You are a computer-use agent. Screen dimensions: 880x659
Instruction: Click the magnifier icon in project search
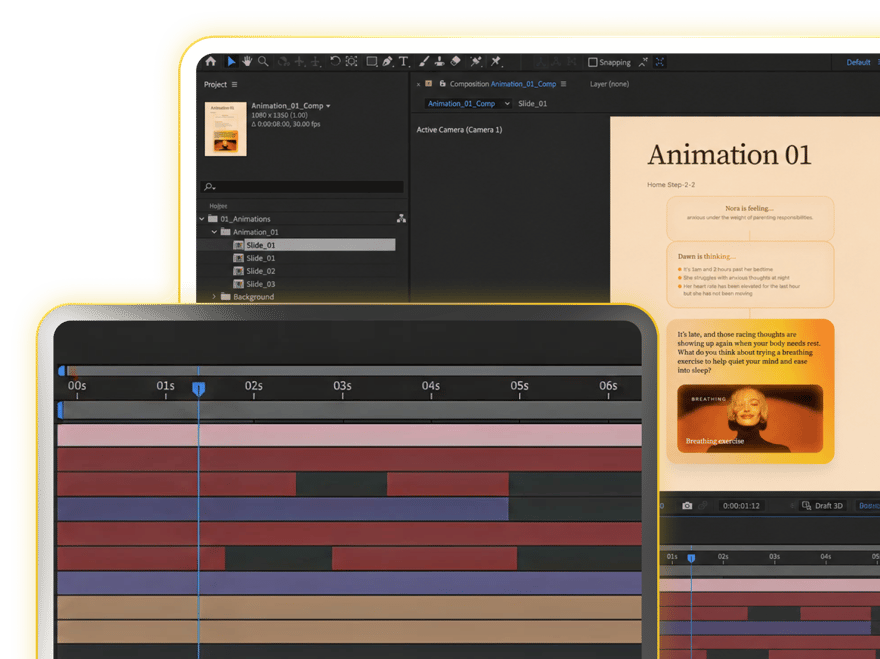click(x=209, y=186)
